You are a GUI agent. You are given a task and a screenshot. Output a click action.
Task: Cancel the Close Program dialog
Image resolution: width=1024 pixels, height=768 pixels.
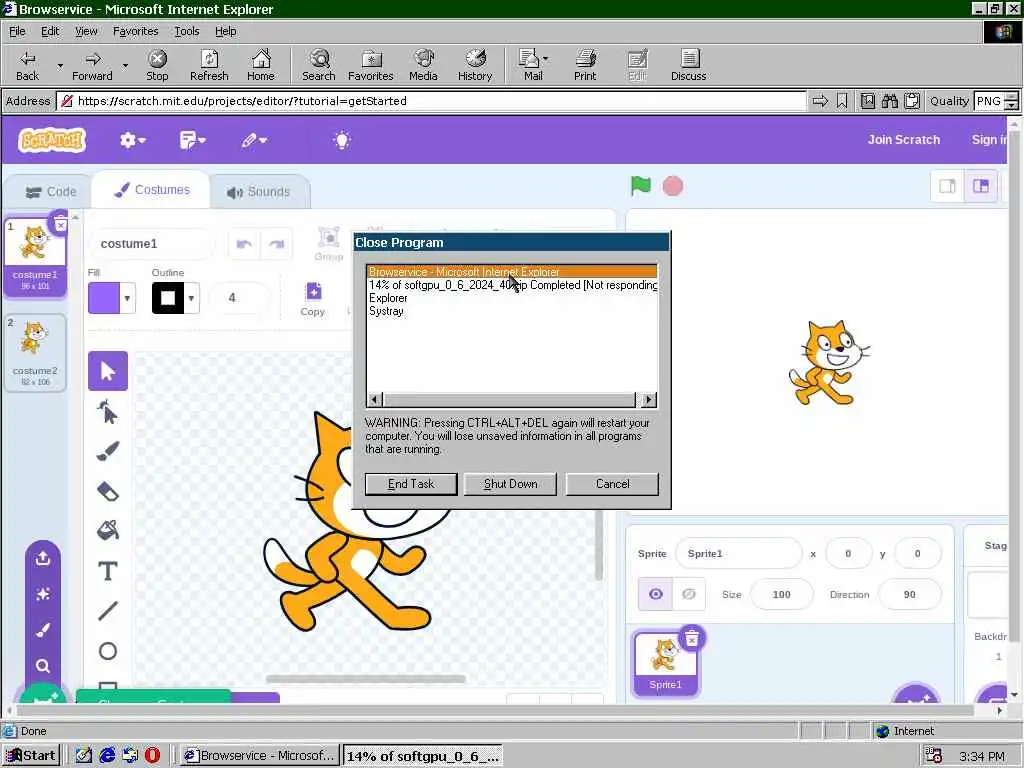pyautogui.click(x=612, y=484)
